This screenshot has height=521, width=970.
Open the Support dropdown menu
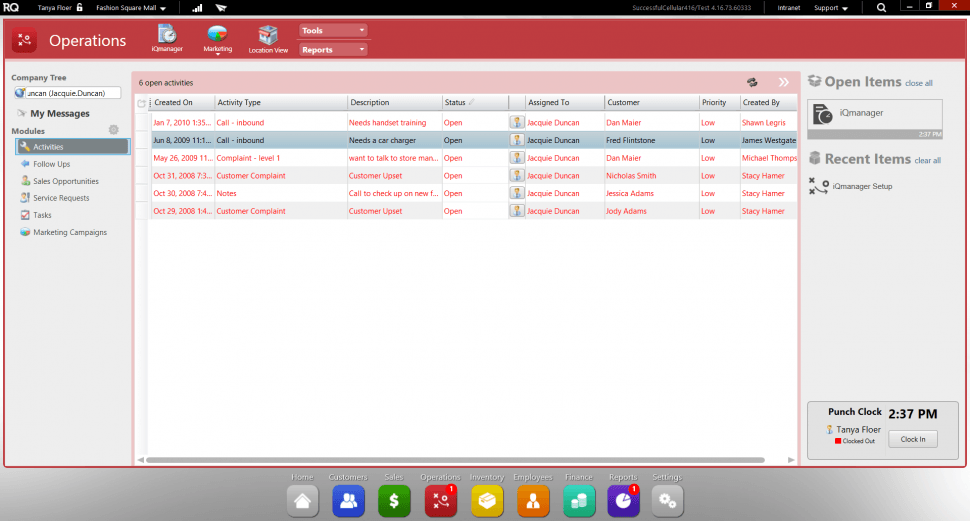tap(831, 8)
